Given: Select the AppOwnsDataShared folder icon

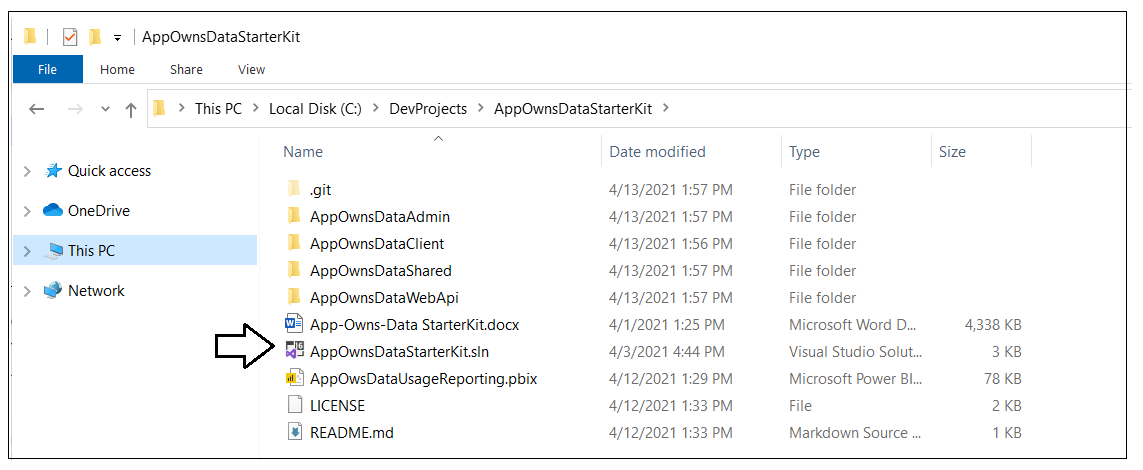Looking at the screenshot, I should (294, 270).
